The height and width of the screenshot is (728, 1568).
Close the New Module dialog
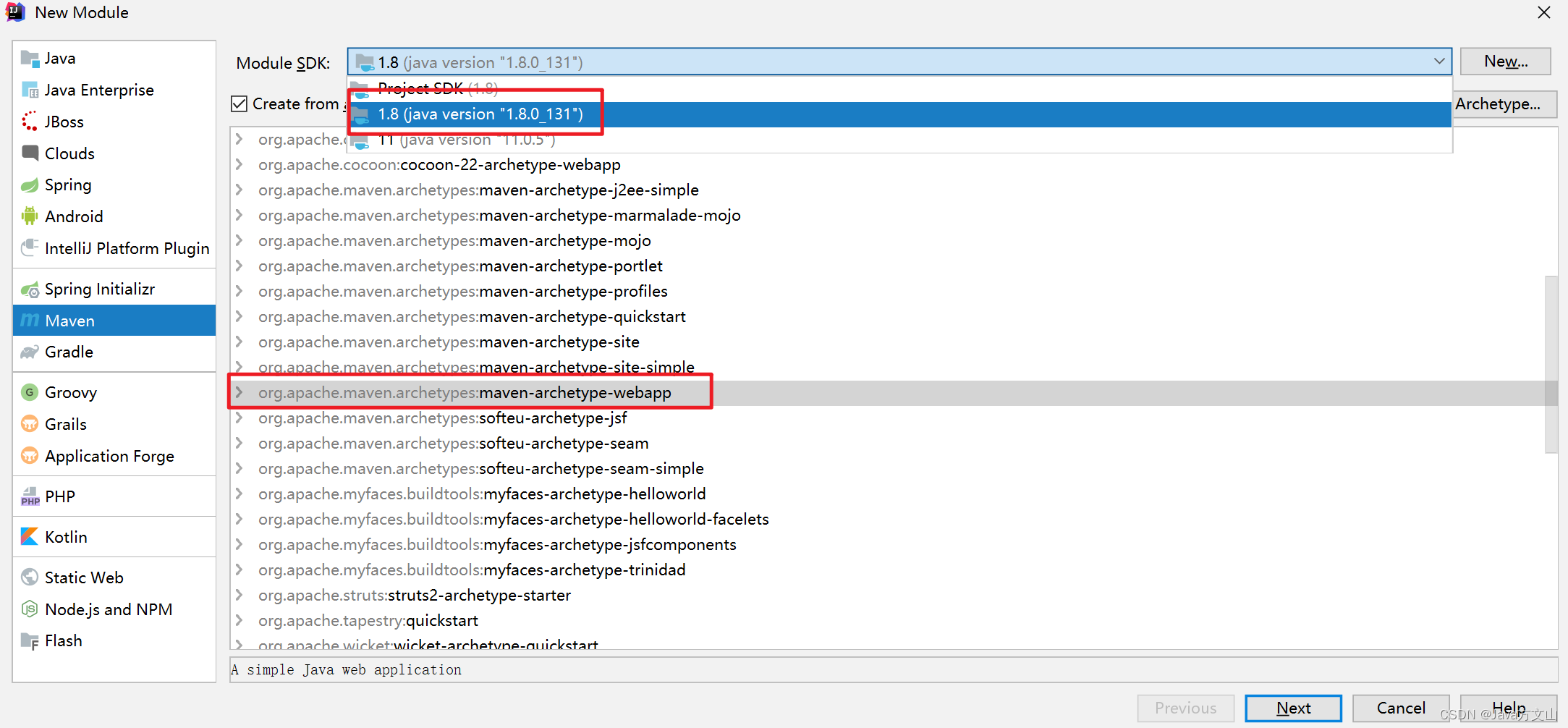pyautogui.click(x=1543, y=12)
